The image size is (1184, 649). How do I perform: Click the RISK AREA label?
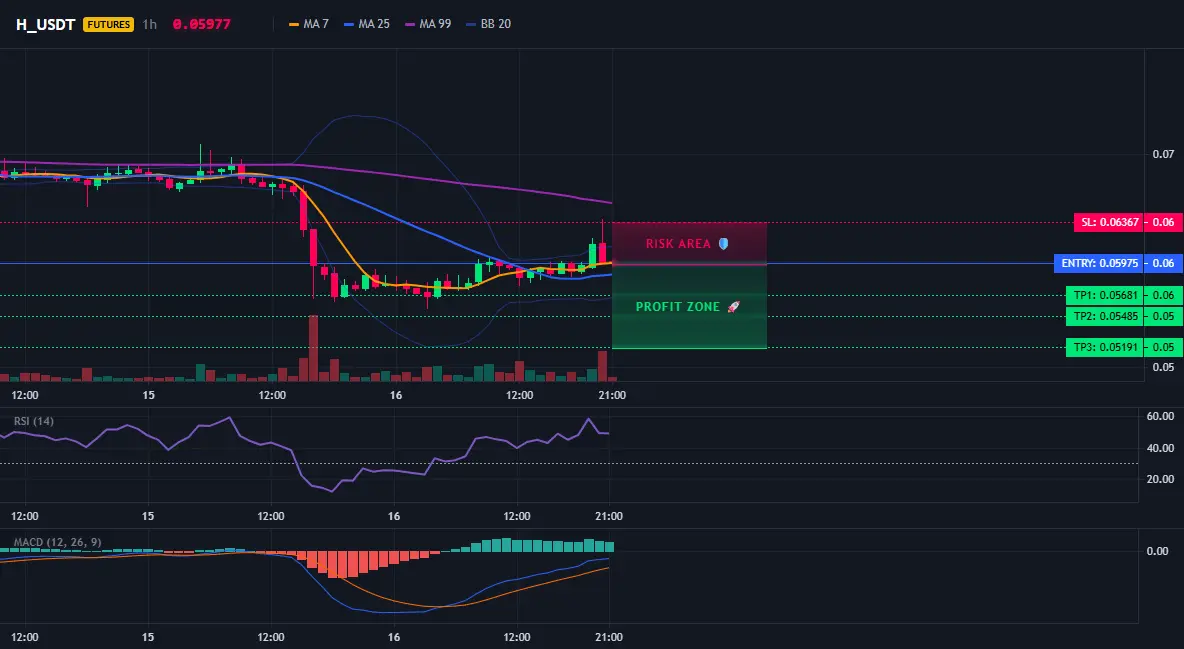tap(678, 244)
